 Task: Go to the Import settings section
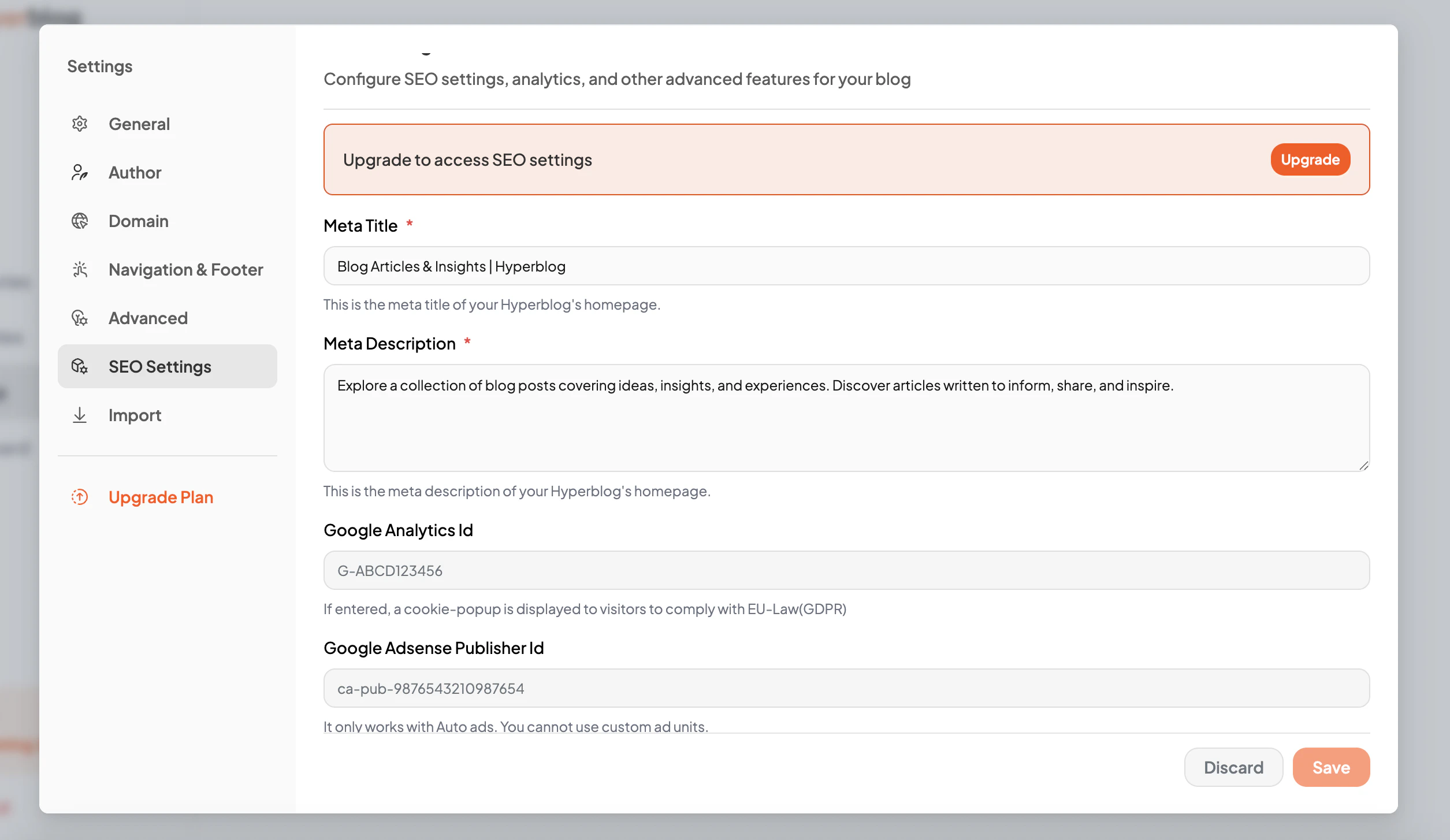(x=135, y=415)
